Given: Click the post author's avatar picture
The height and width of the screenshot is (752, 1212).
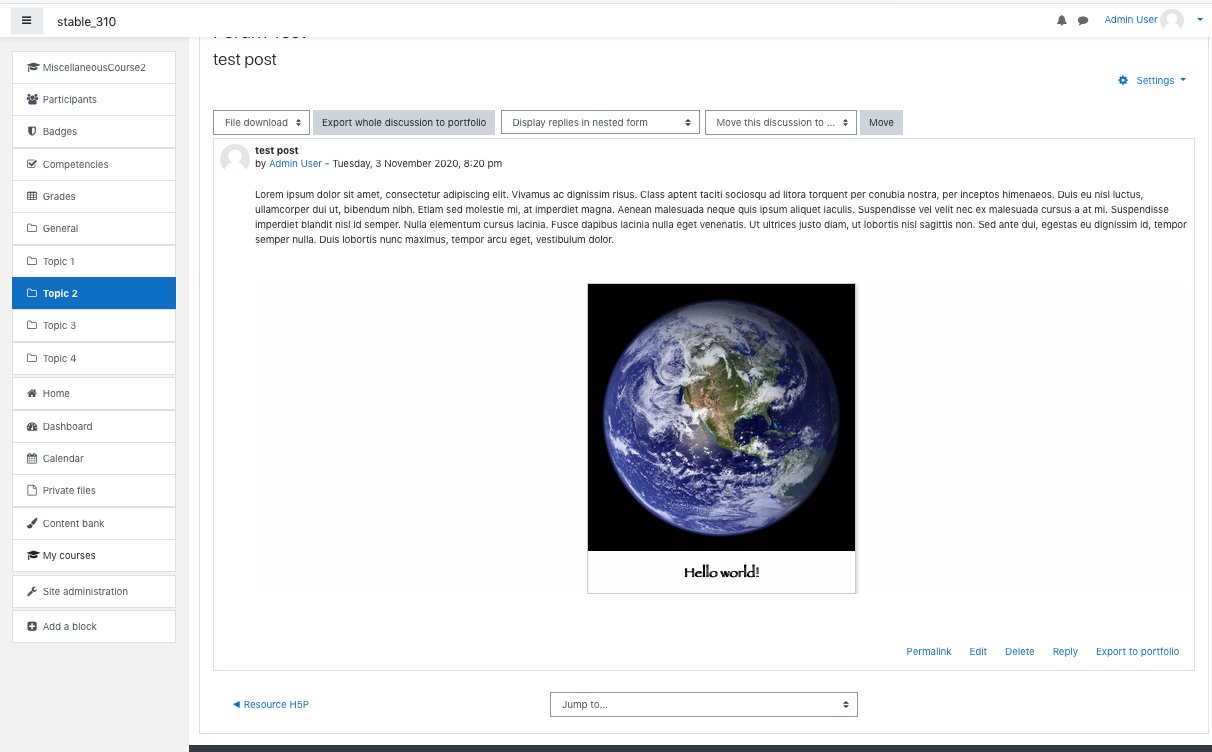Looking at the screenshot, I should [235, 159].
